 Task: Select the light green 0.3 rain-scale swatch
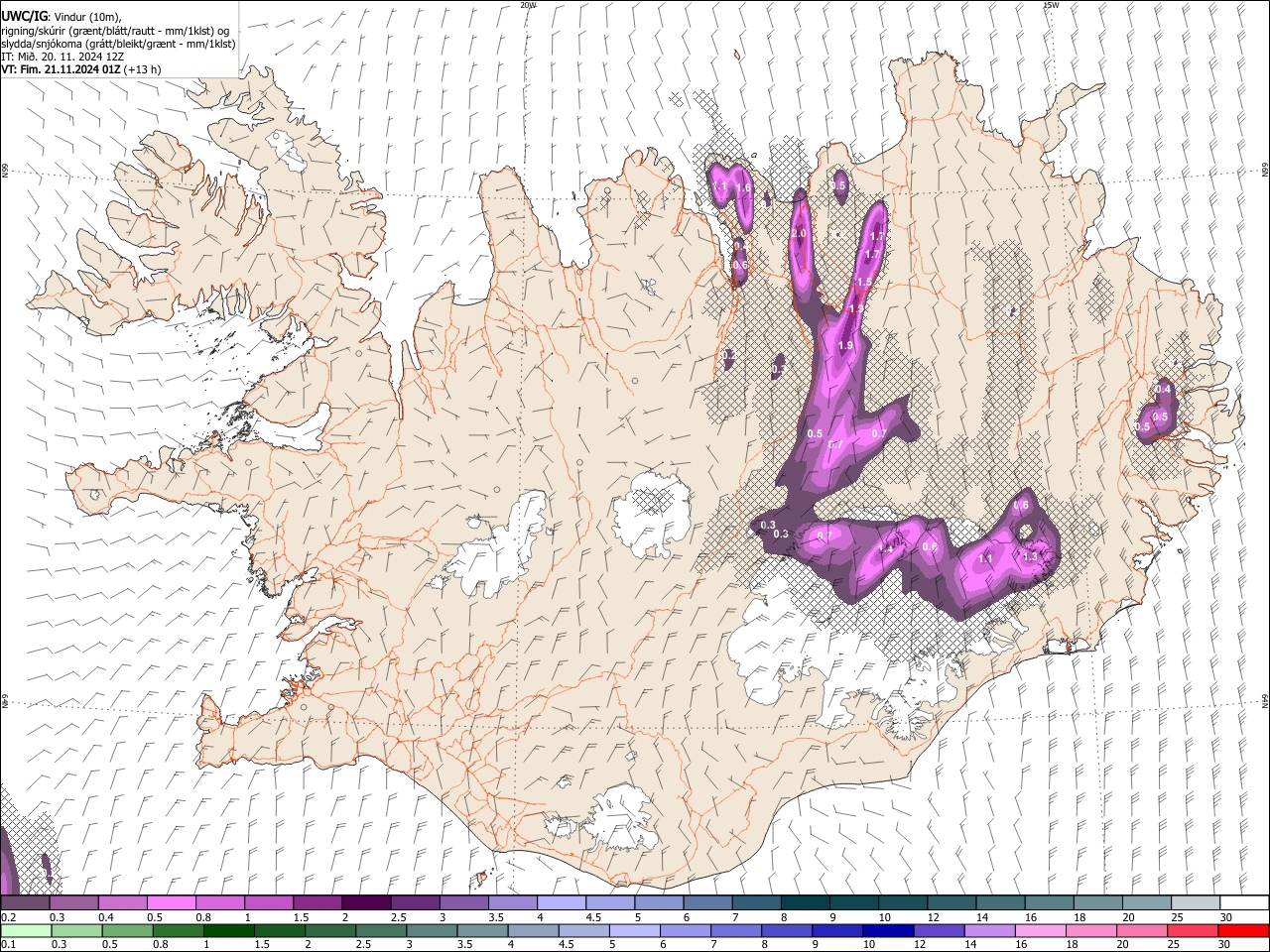pyautogui.click(x=76, y=931)
